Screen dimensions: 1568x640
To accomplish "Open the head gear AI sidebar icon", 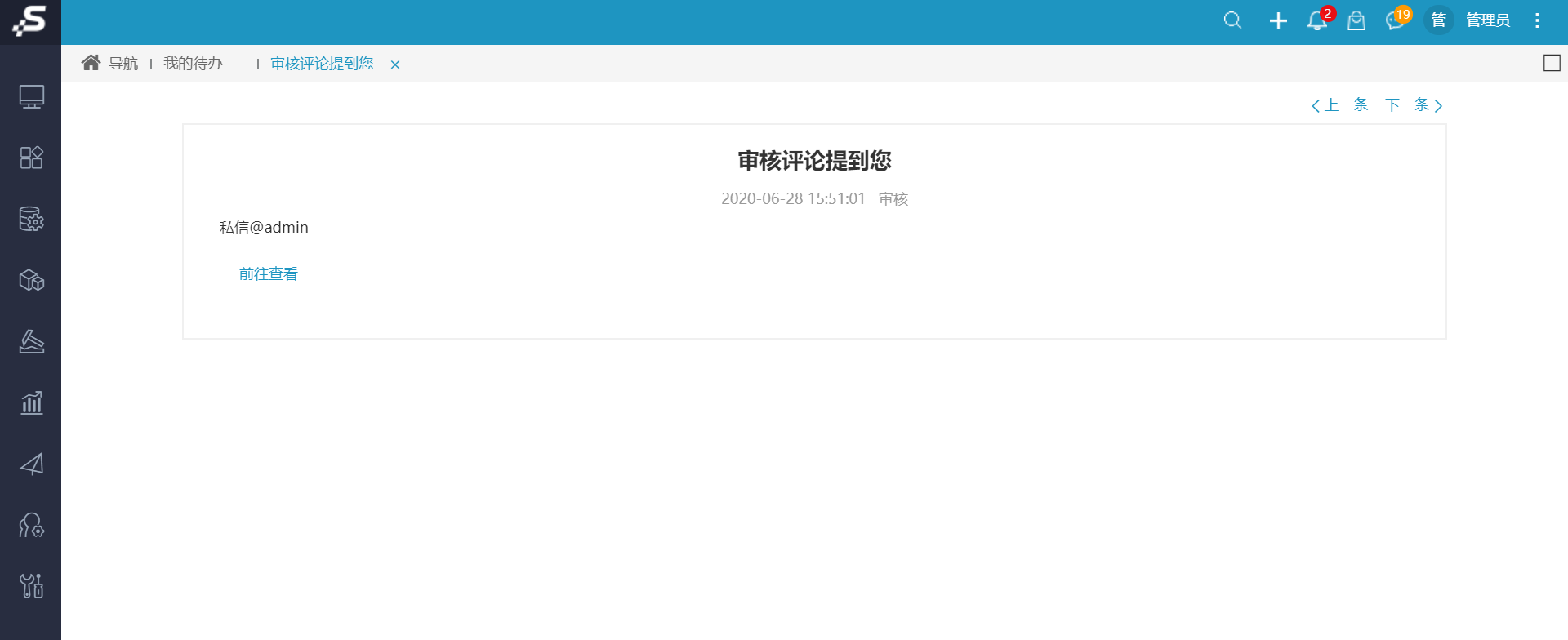I will [31, 525].
